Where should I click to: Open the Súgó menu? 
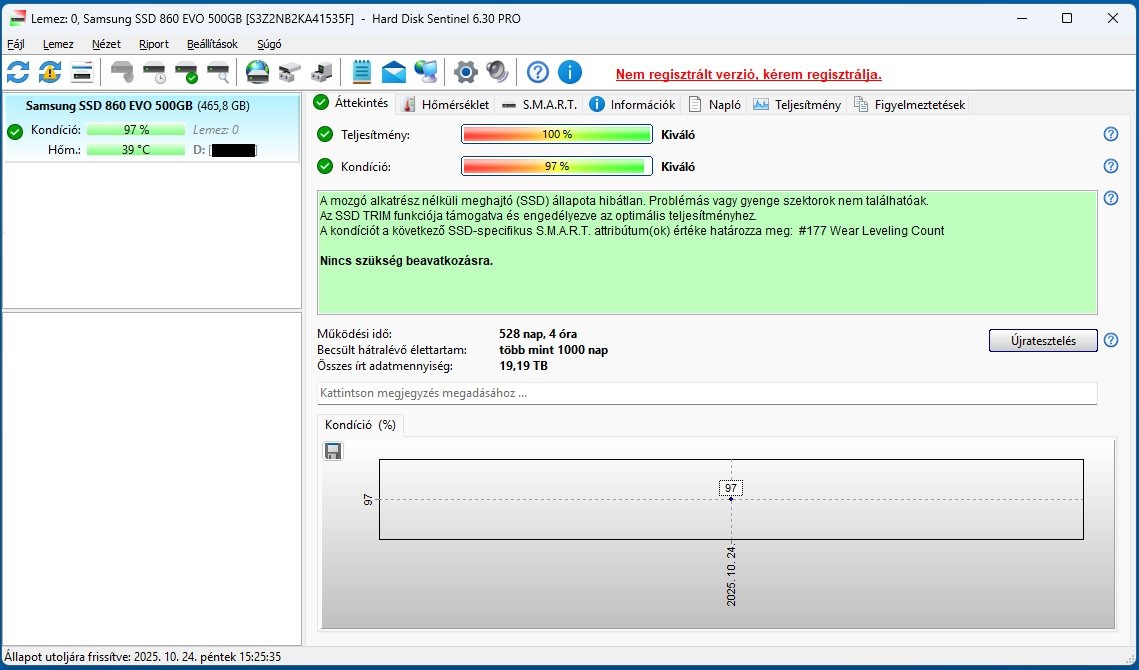pos(269,44)
